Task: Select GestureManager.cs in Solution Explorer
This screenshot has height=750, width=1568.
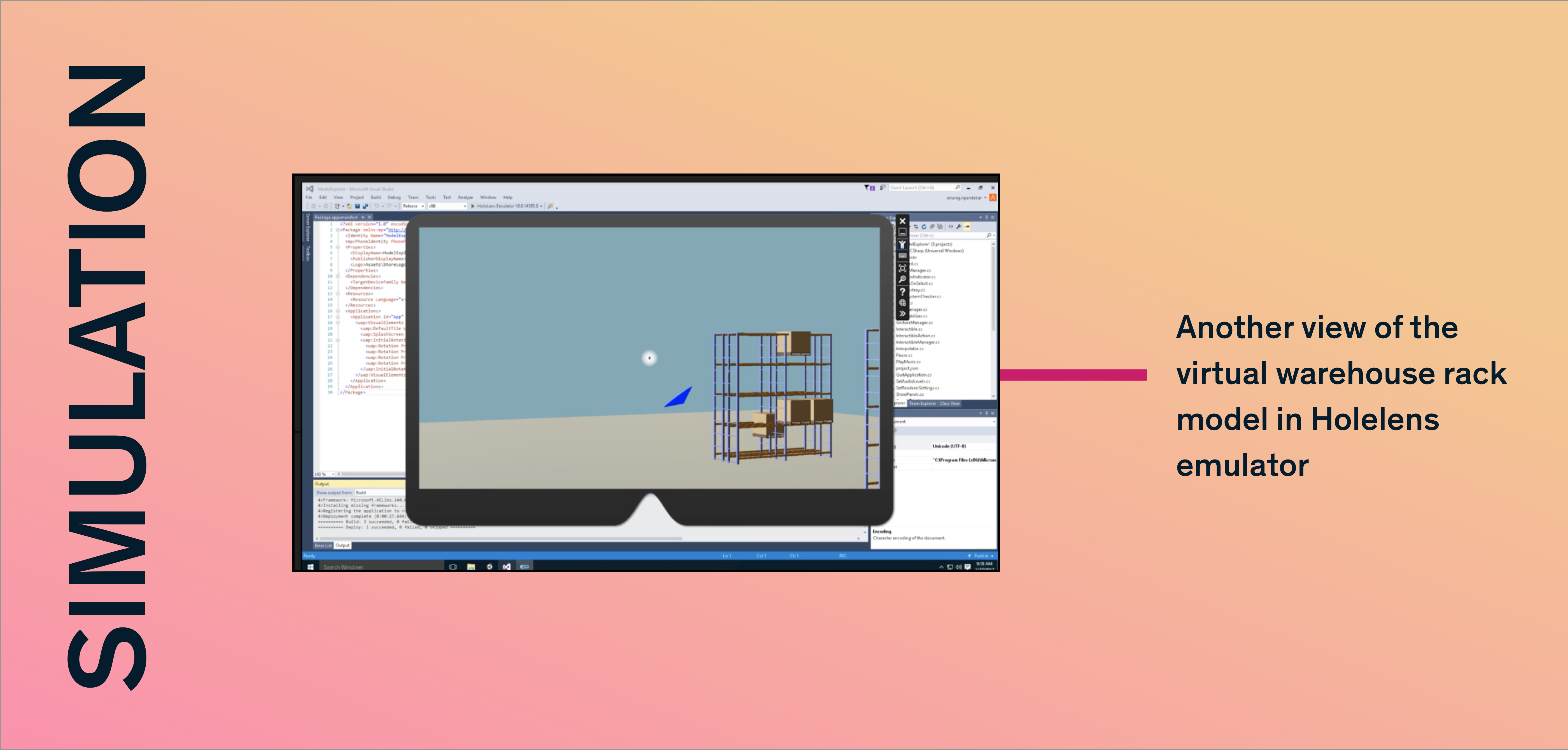Action: click(x=914, y=322)
